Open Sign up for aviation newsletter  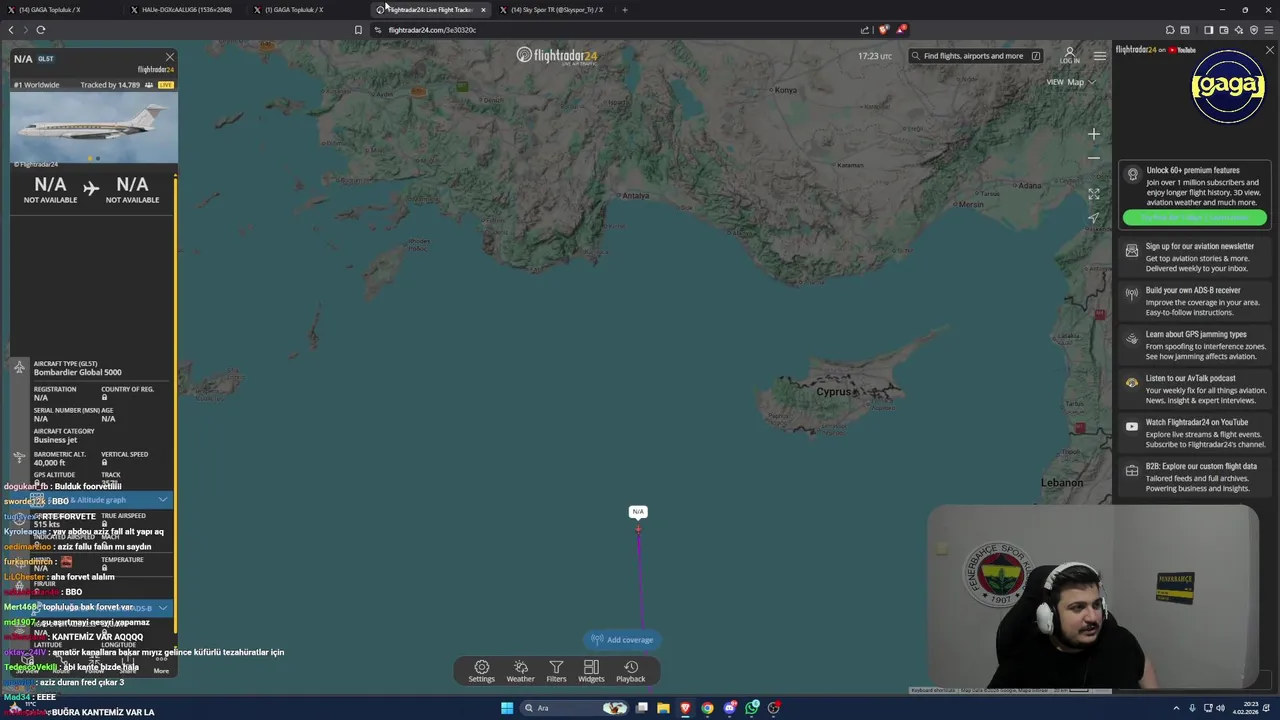pos(1194,257)
